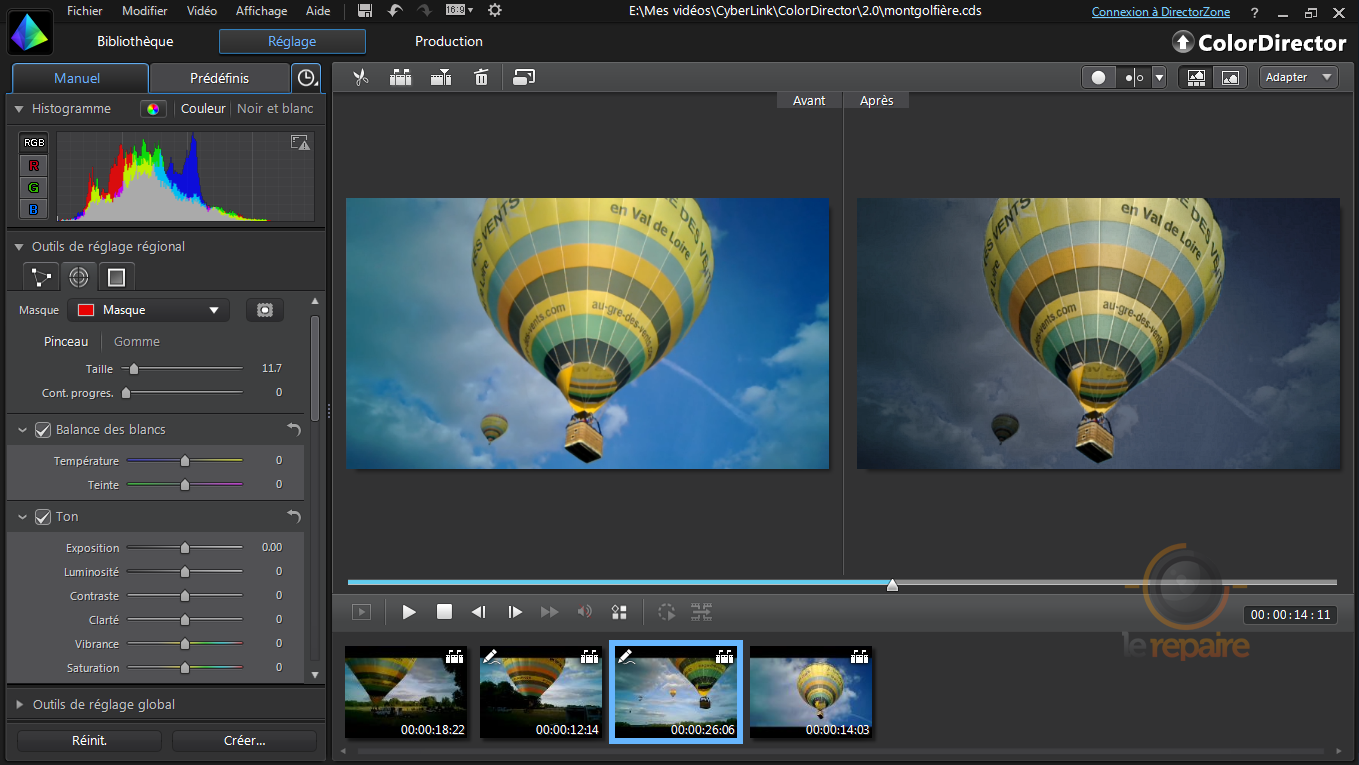Toggle the red R histogram channel
The height and width of the screenshot is (765, 1359).
tap(34, 165)
